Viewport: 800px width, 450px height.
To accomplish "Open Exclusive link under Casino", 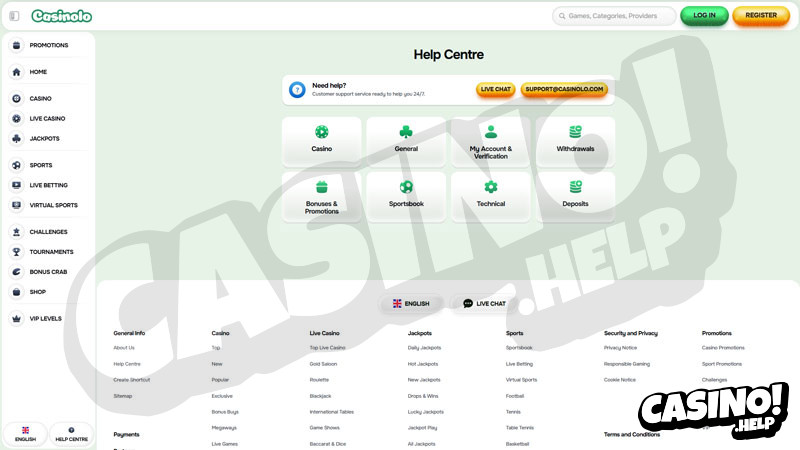I will click(x=222, y=396).
